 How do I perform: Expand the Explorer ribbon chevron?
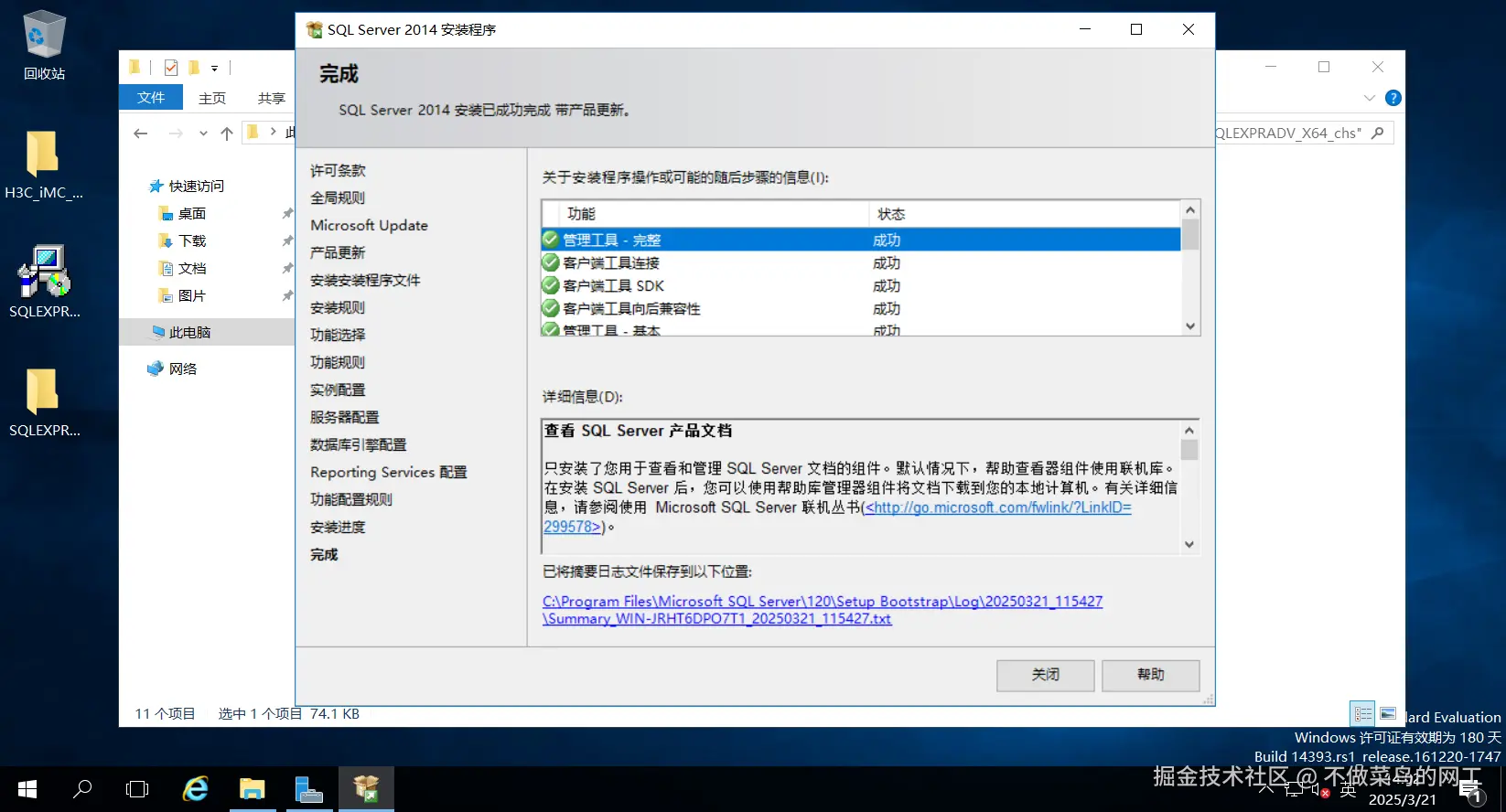point(1369,98)
